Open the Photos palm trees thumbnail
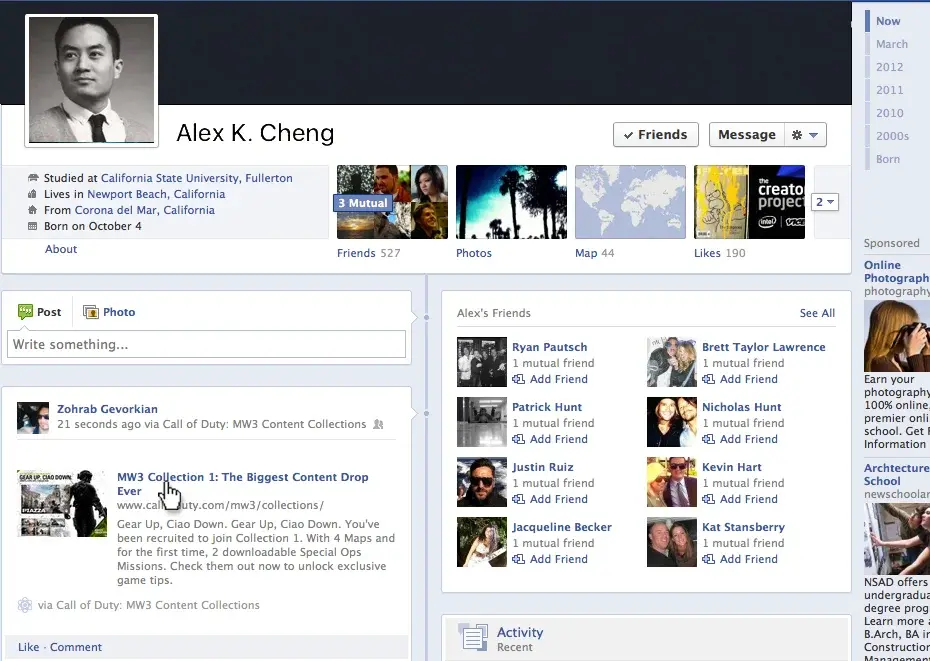Image resolution: width=930 pixels, height=661 pixels. coord(511,202)
